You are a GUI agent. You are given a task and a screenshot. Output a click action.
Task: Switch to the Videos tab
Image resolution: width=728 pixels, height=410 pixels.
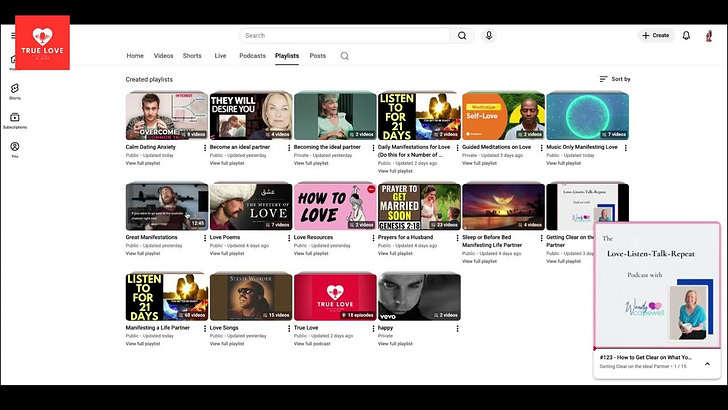pyautogui.click(x=163, y=56)
